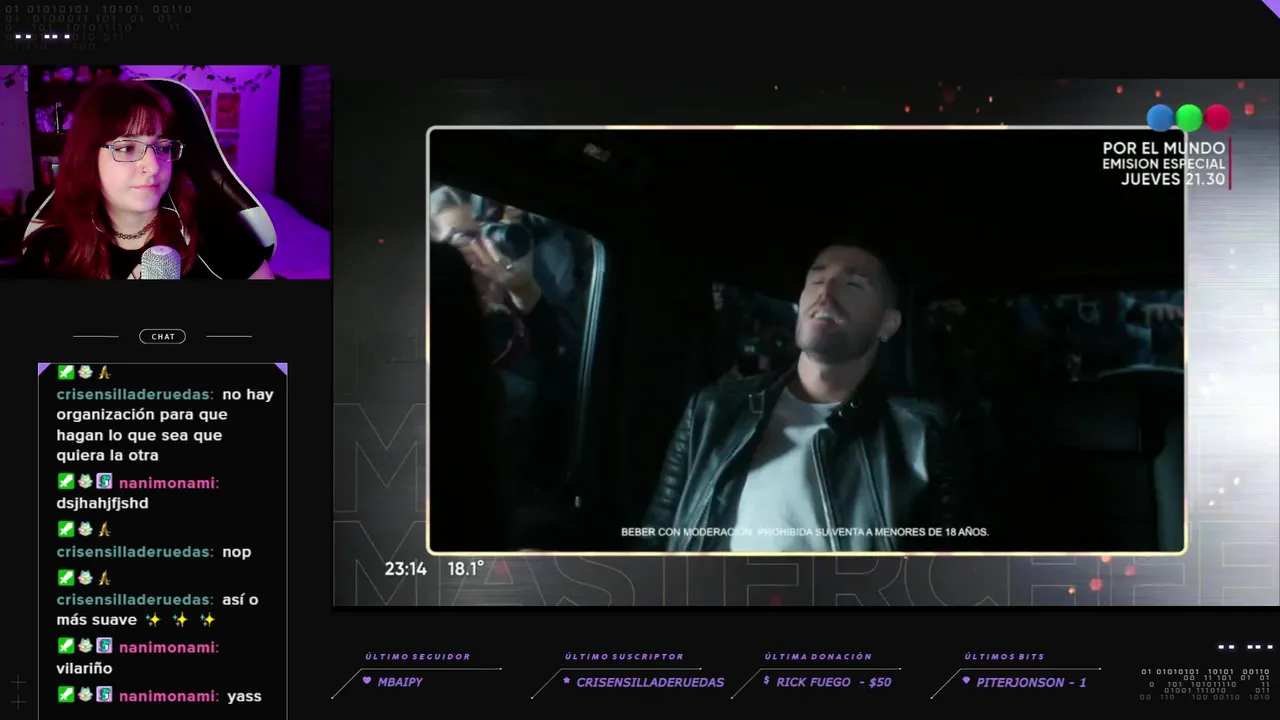1280x720 pixels.
Task: Click the banana badge above 'así o más suave'
Action: pyautogui.click(x=104, y=577)
